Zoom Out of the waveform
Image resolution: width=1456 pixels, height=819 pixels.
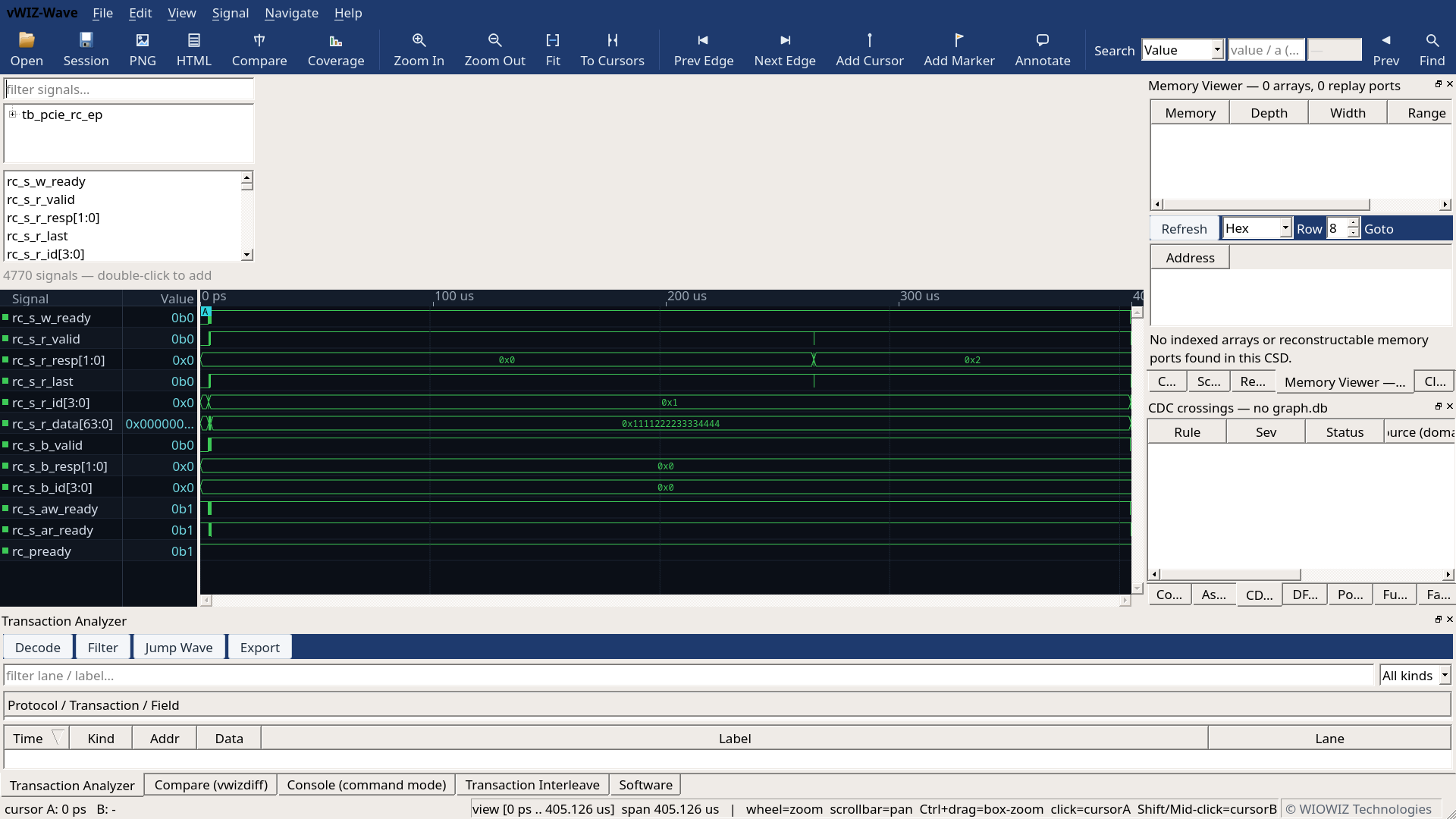[x=494, y=49]
